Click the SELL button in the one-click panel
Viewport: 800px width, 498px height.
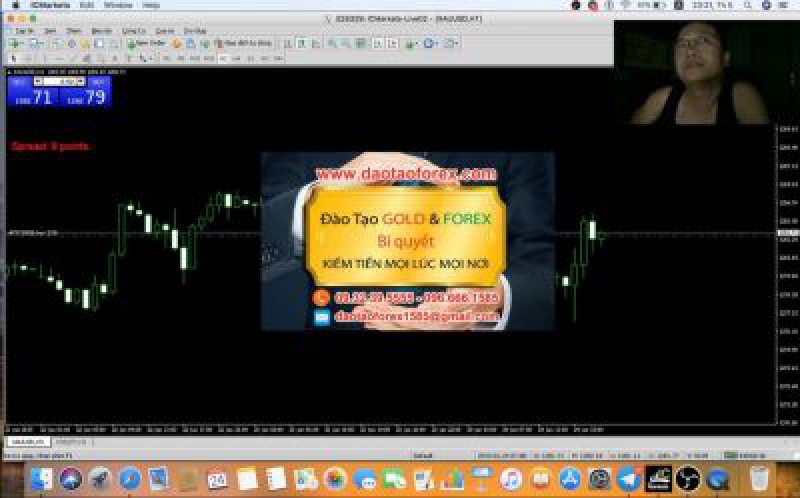click(19, 82)
